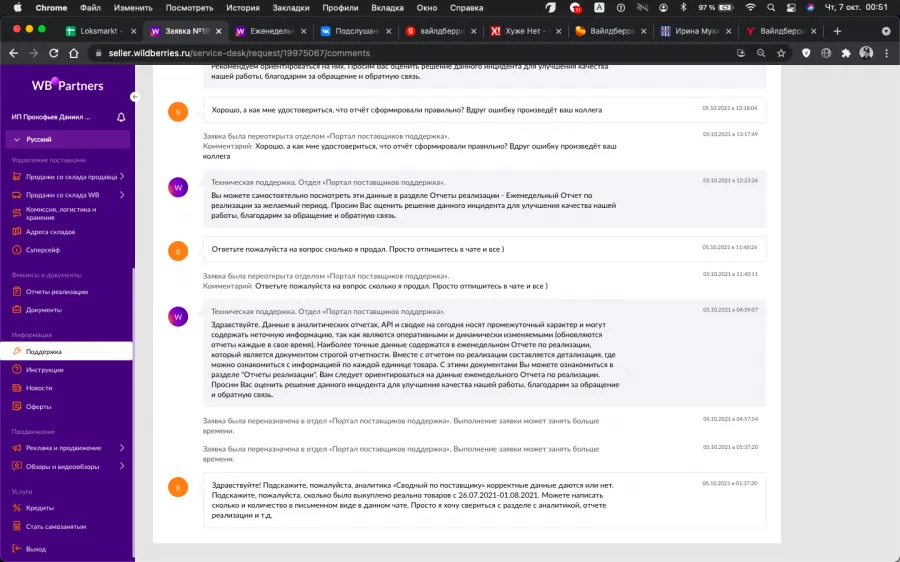Open notifications bell in sidebar
Image resolution: width=900 pixels, height=562 pixels.
click(121, 117)
